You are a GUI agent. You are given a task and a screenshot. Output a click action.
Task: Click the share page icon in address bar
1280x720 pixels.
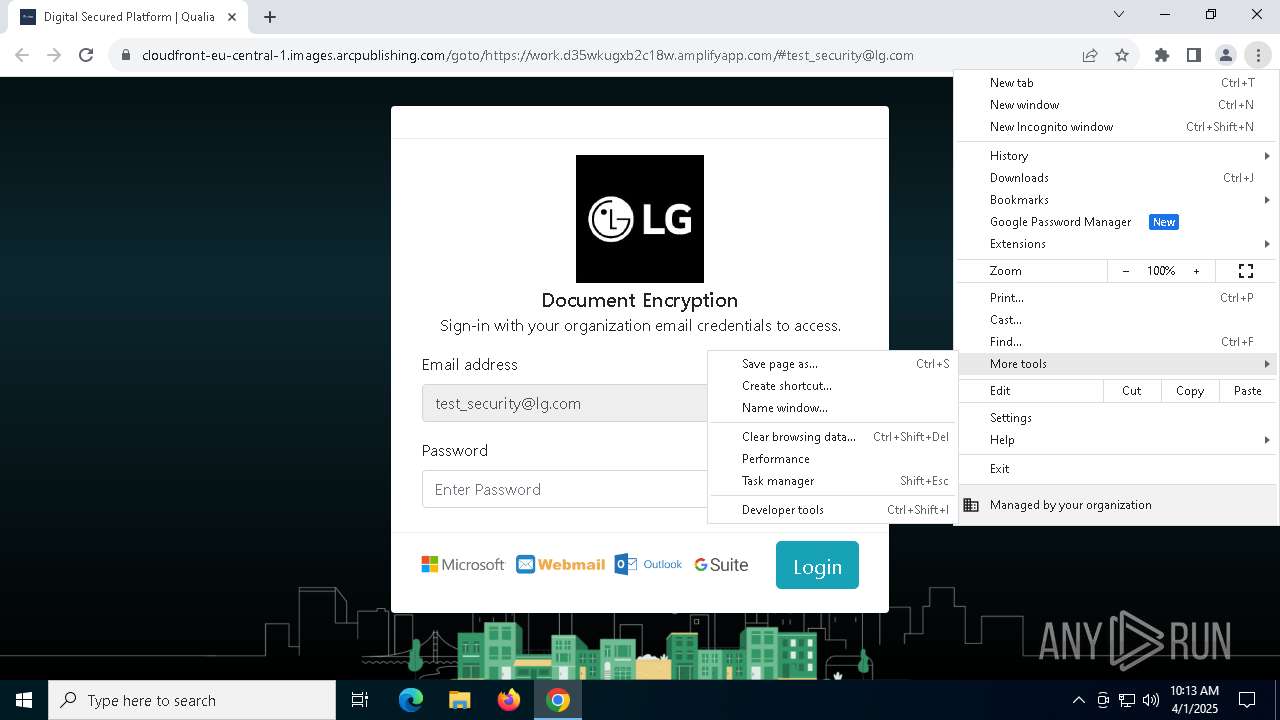(x=1090, y=55)
